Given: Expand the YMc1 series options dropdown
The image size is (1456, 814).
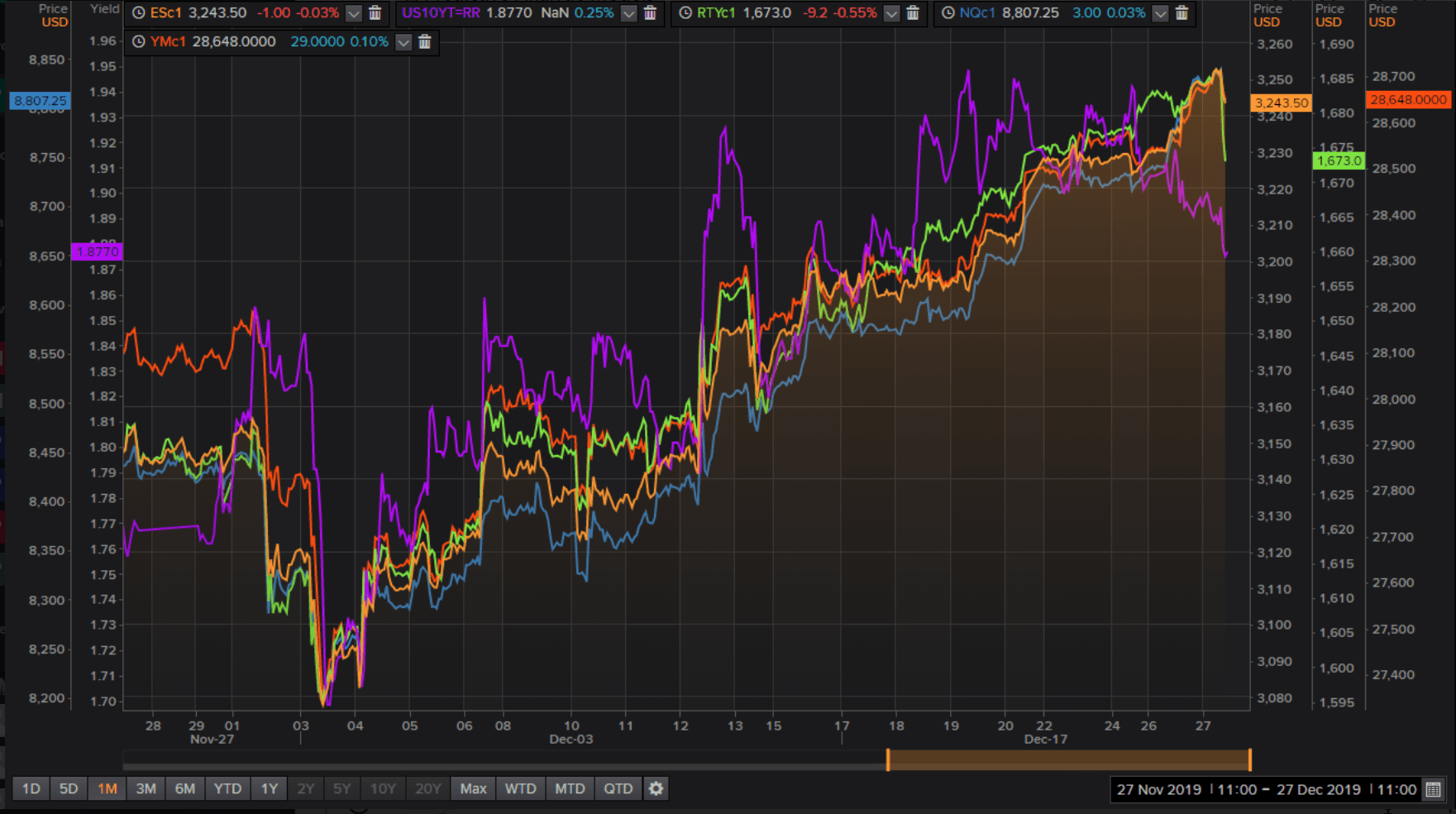Looking at the screenshot, I should point(403,42).
